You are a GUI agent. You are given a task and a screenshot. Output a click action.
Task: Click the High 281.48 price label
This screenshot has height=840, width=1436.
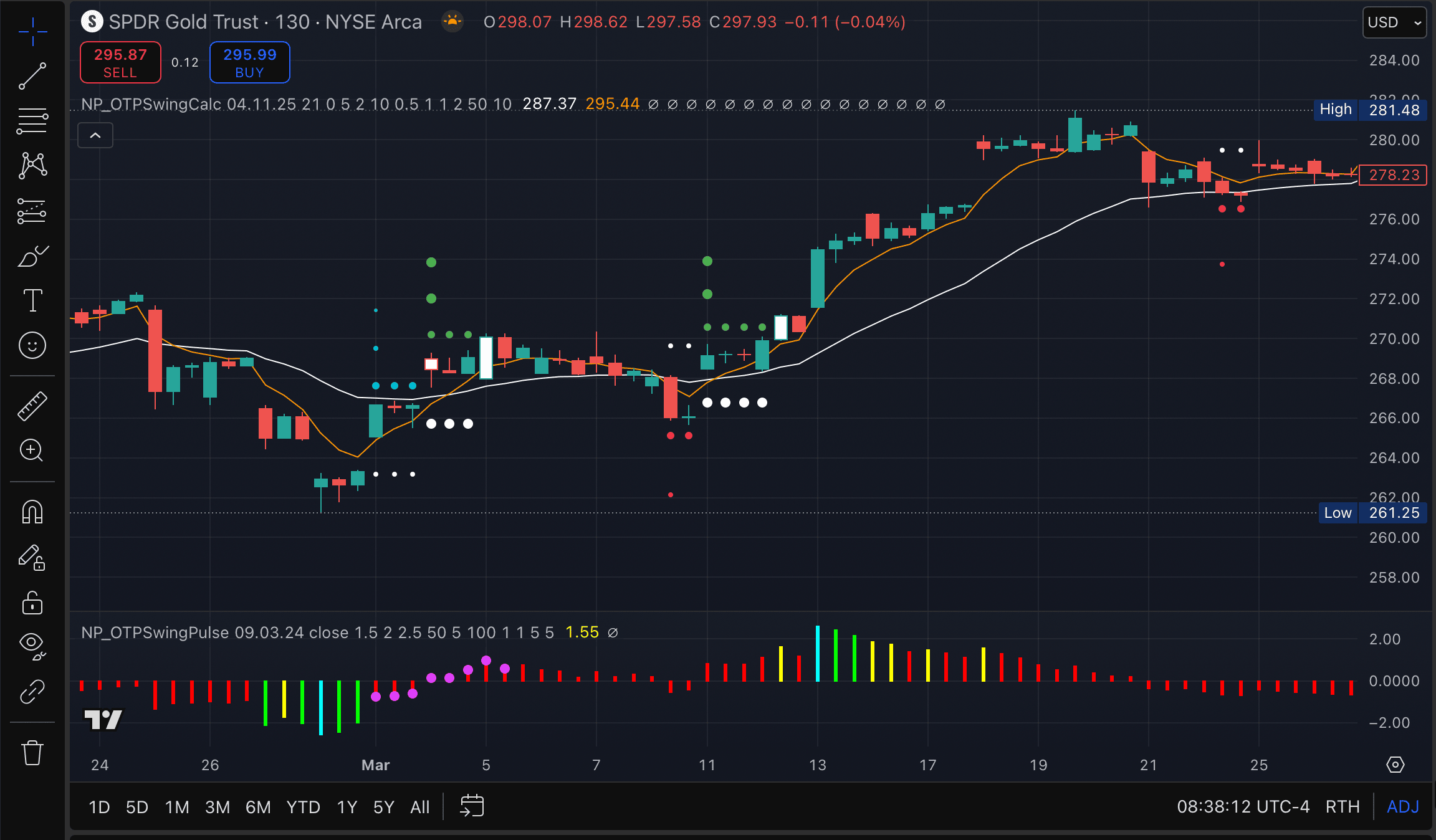[1371, 110]
